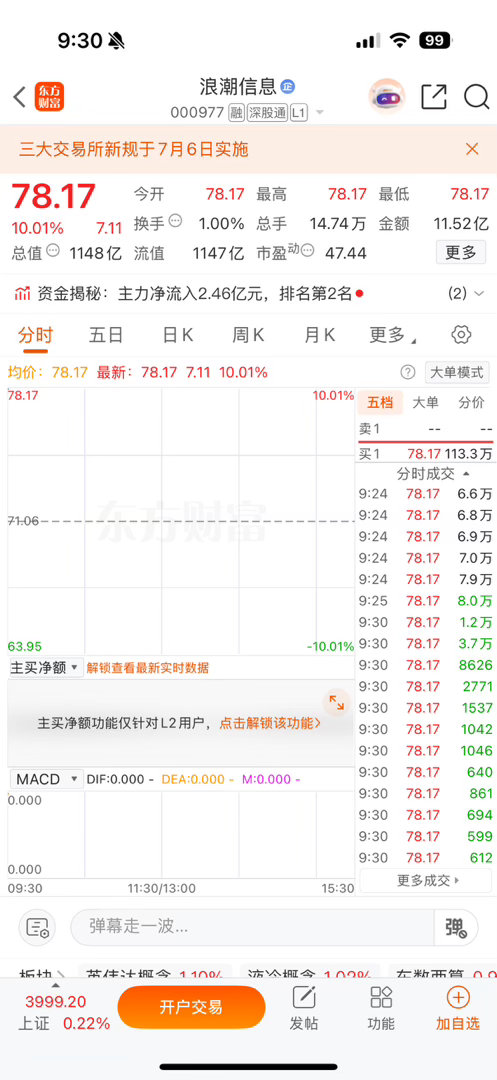Select the trade row with volume 1537
This screenshot has width=497, height=1080.
[425, 707]
